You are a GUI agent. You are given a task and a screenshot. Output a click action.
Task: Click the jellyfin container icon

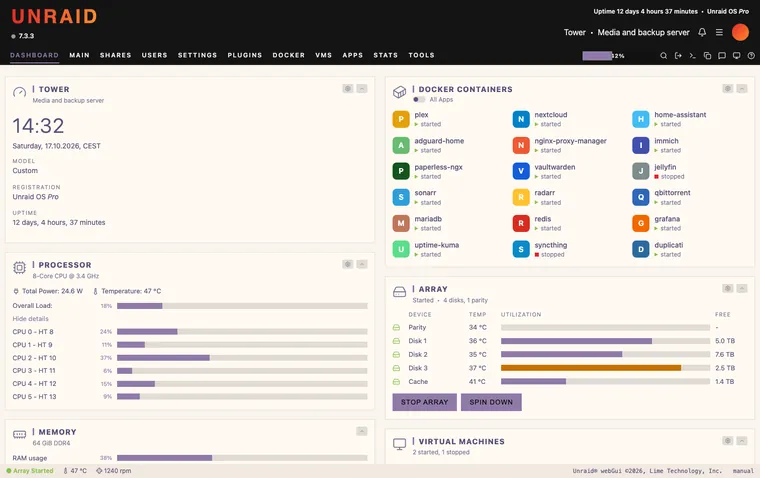click(x=641, y=171)
